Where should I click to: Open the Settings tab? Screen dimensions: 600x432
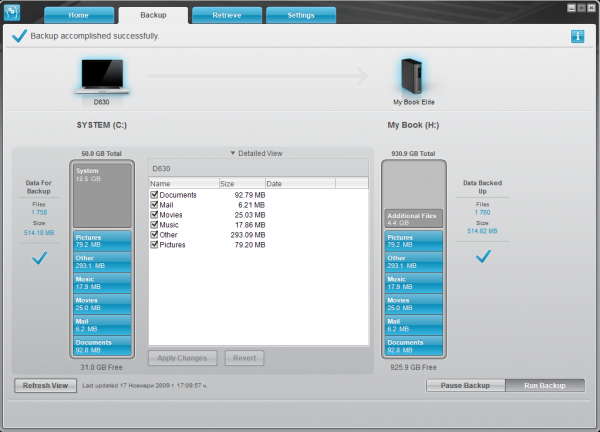click(301, 15)
